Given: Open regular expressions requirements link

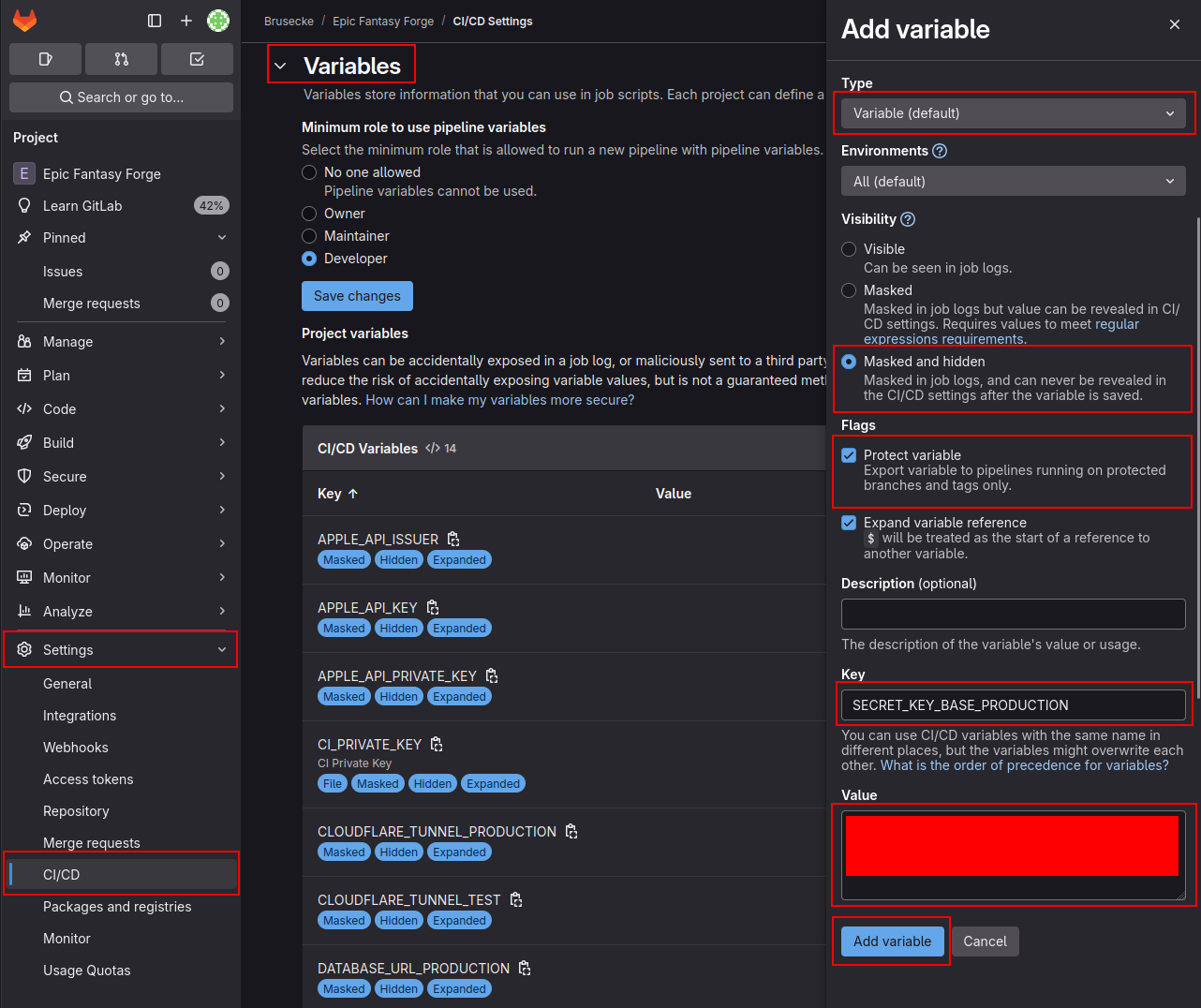Looking at the screenshot, I should 1001,332.
